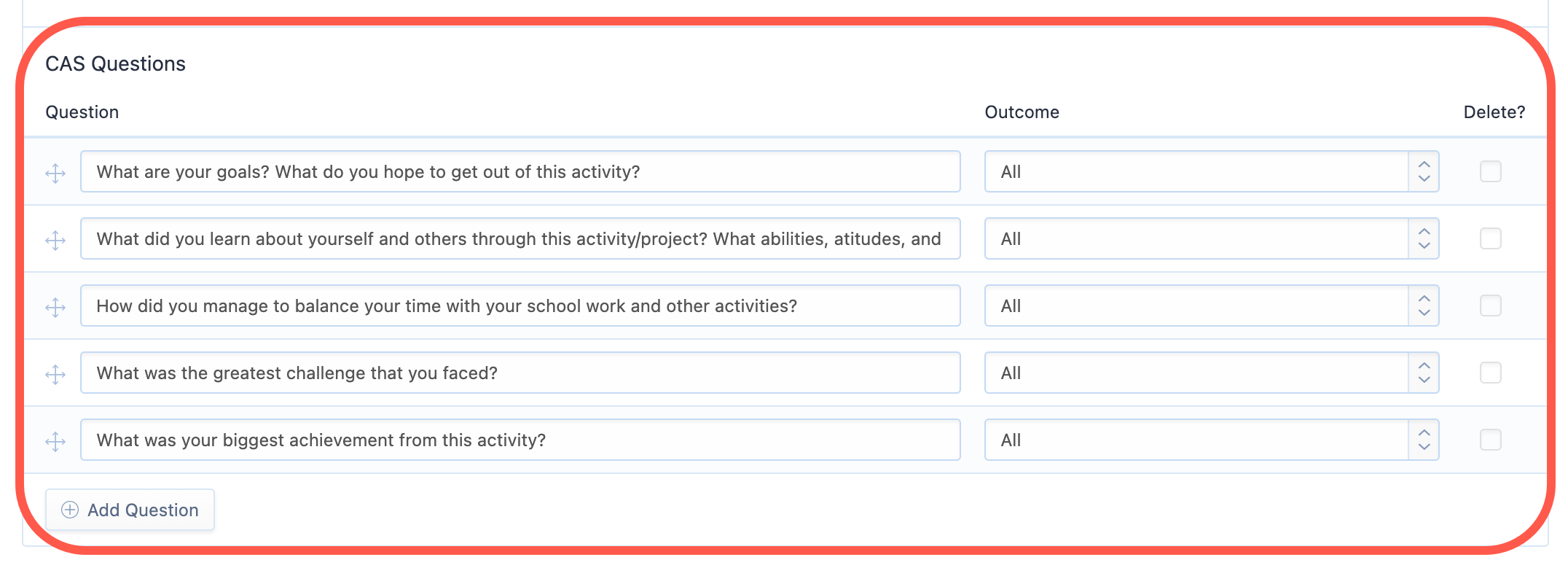Click the drag handle for the time balance question

pos(55,306)
